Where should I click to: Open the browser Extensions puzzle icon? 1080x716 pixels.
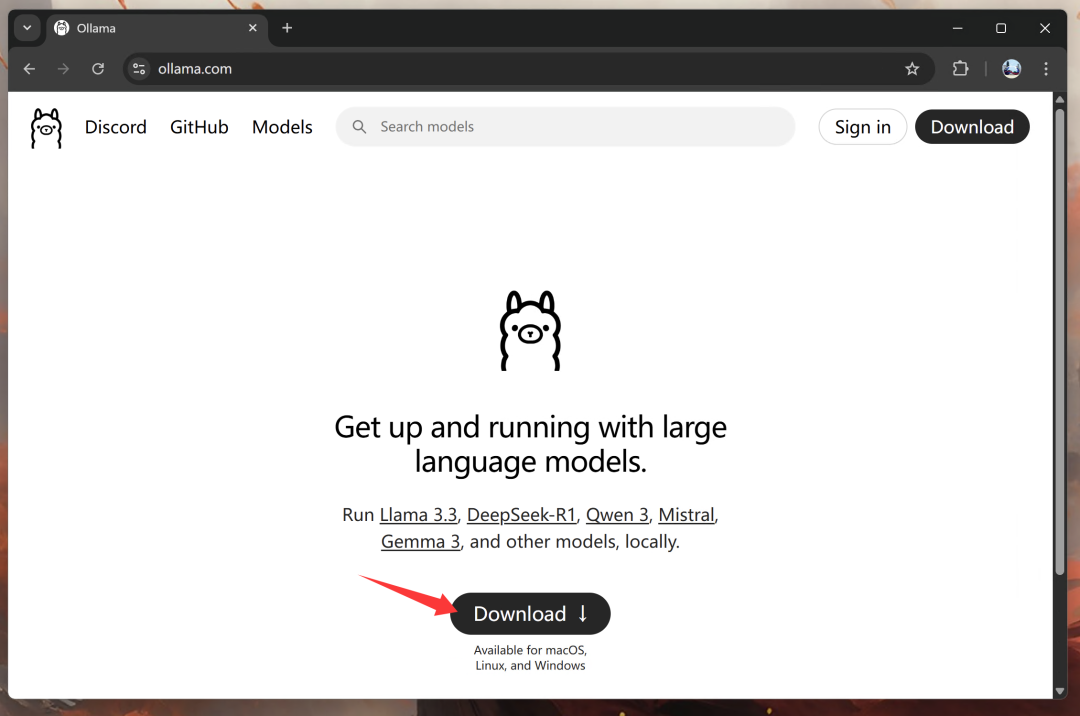(960, 69)
